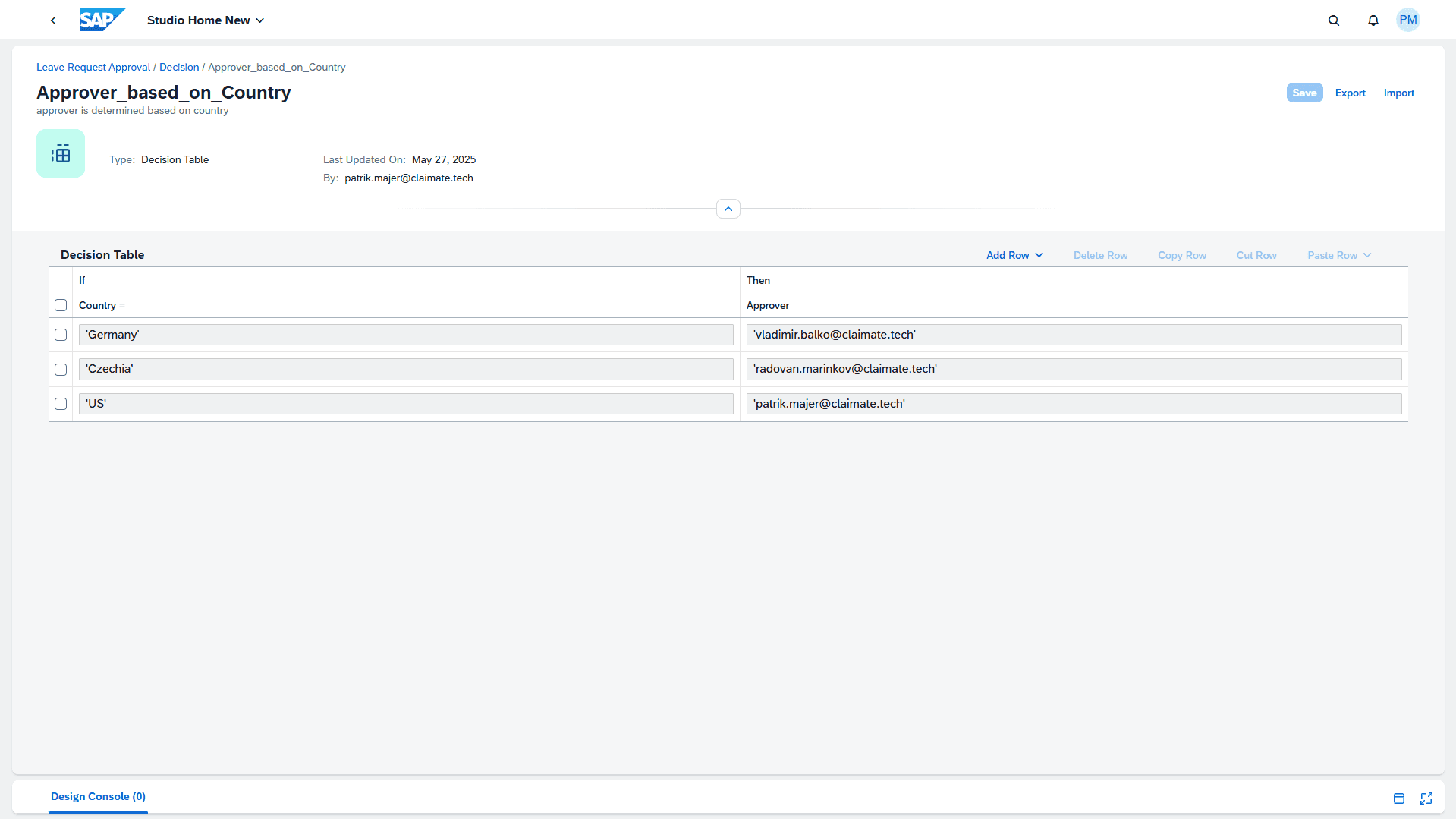
Task: Click Delete Row in the toolbar
Action: [1100, 255]
